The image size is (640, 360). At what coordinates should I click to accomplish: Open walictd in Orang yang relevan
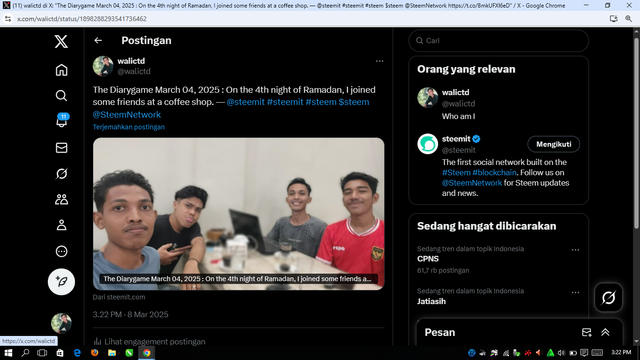[x=456, y=93]
